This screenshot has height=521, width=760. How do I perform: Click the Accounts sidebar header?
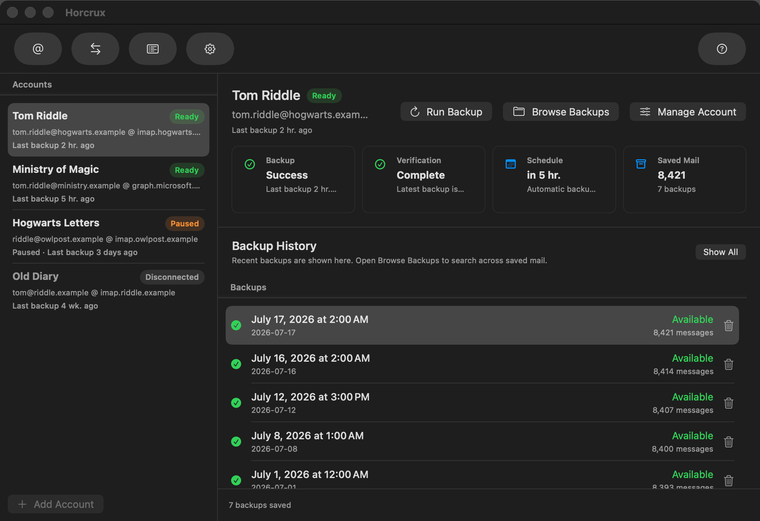[x=32, y=84]
